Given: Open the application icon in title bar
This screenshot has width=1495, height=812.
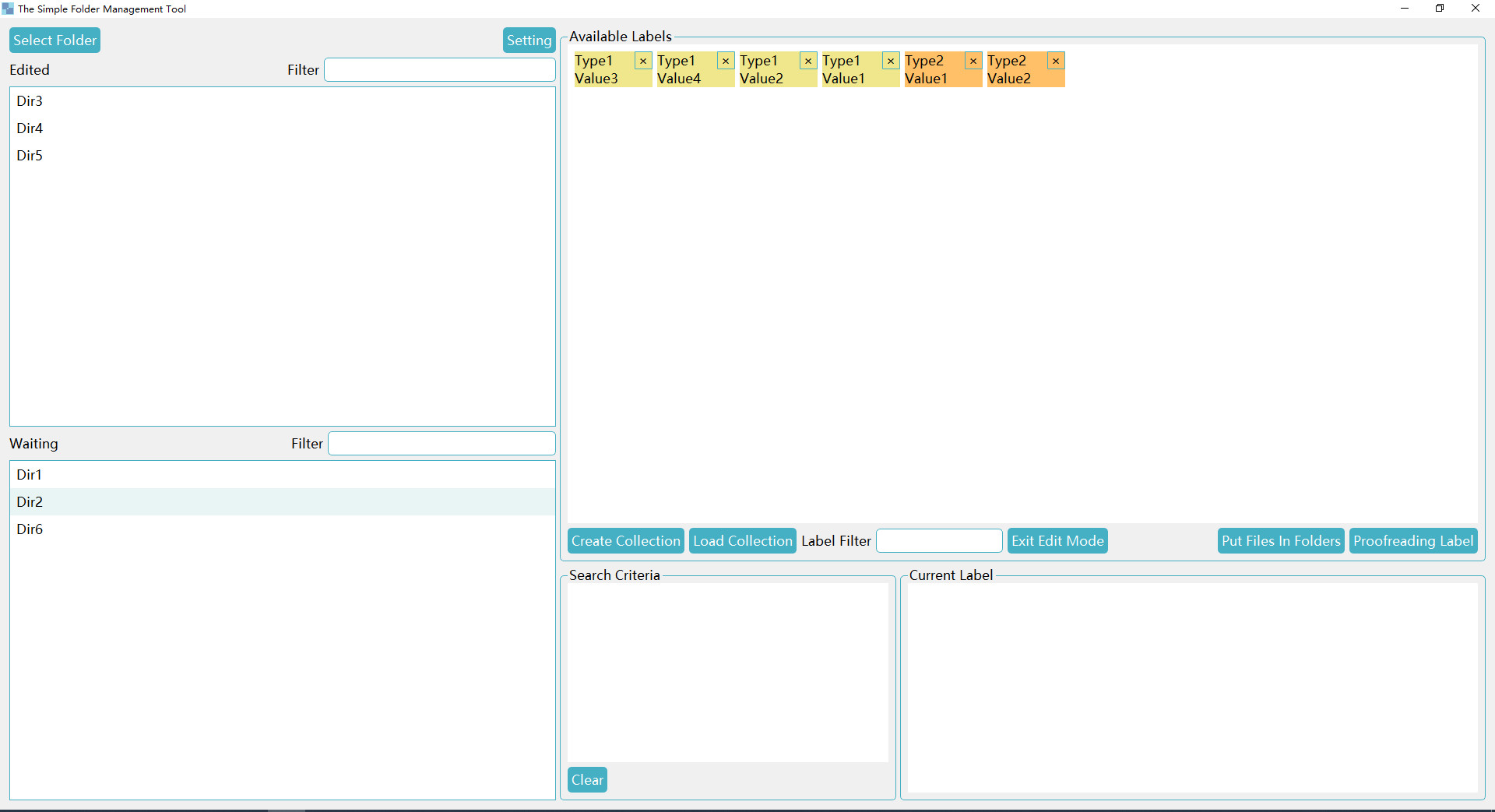Looking at the screenshot, I should point(8,9).
